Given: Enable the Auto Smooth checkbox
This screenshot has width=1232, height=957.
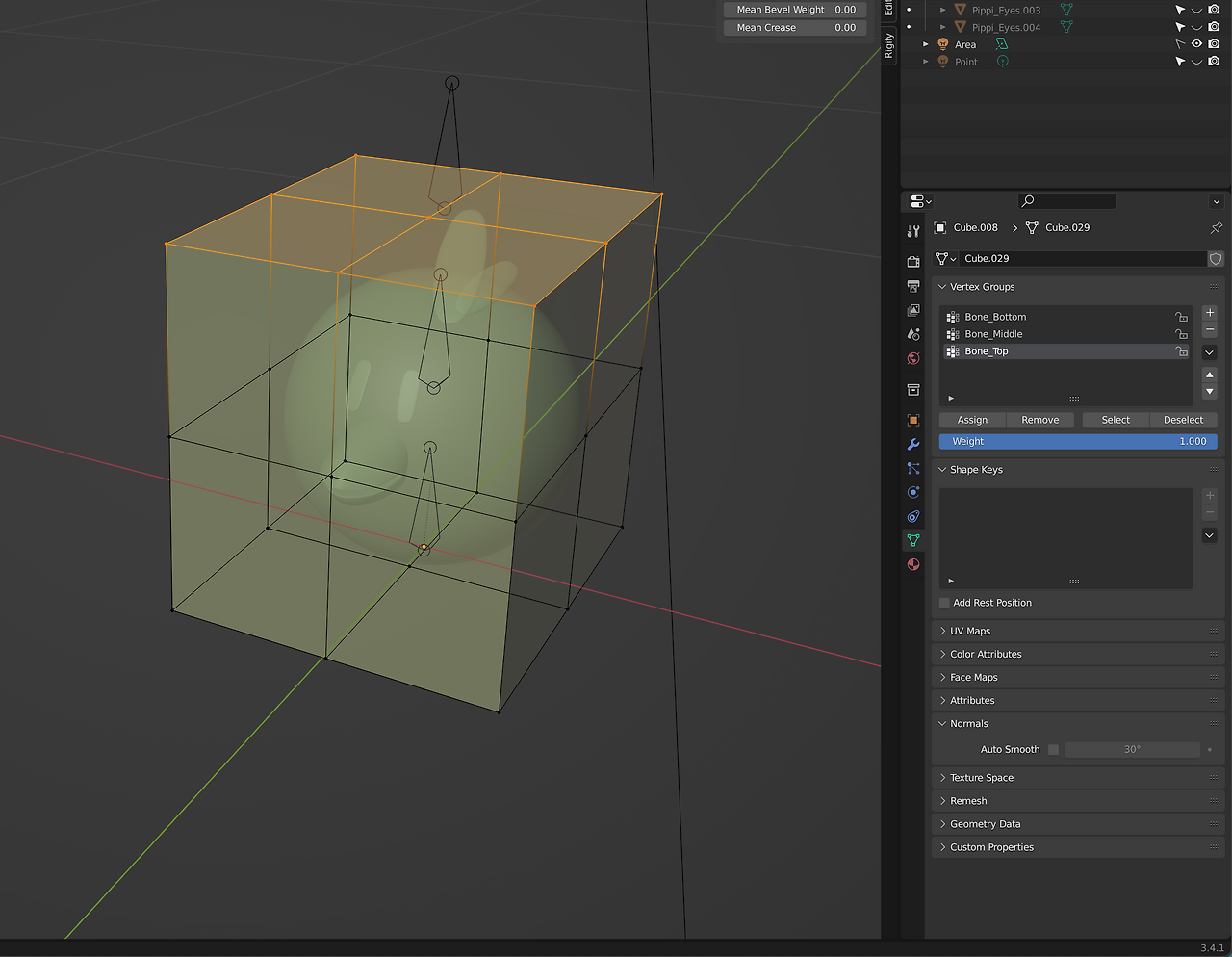Looking at the screenshot, I should (1053, 749).
